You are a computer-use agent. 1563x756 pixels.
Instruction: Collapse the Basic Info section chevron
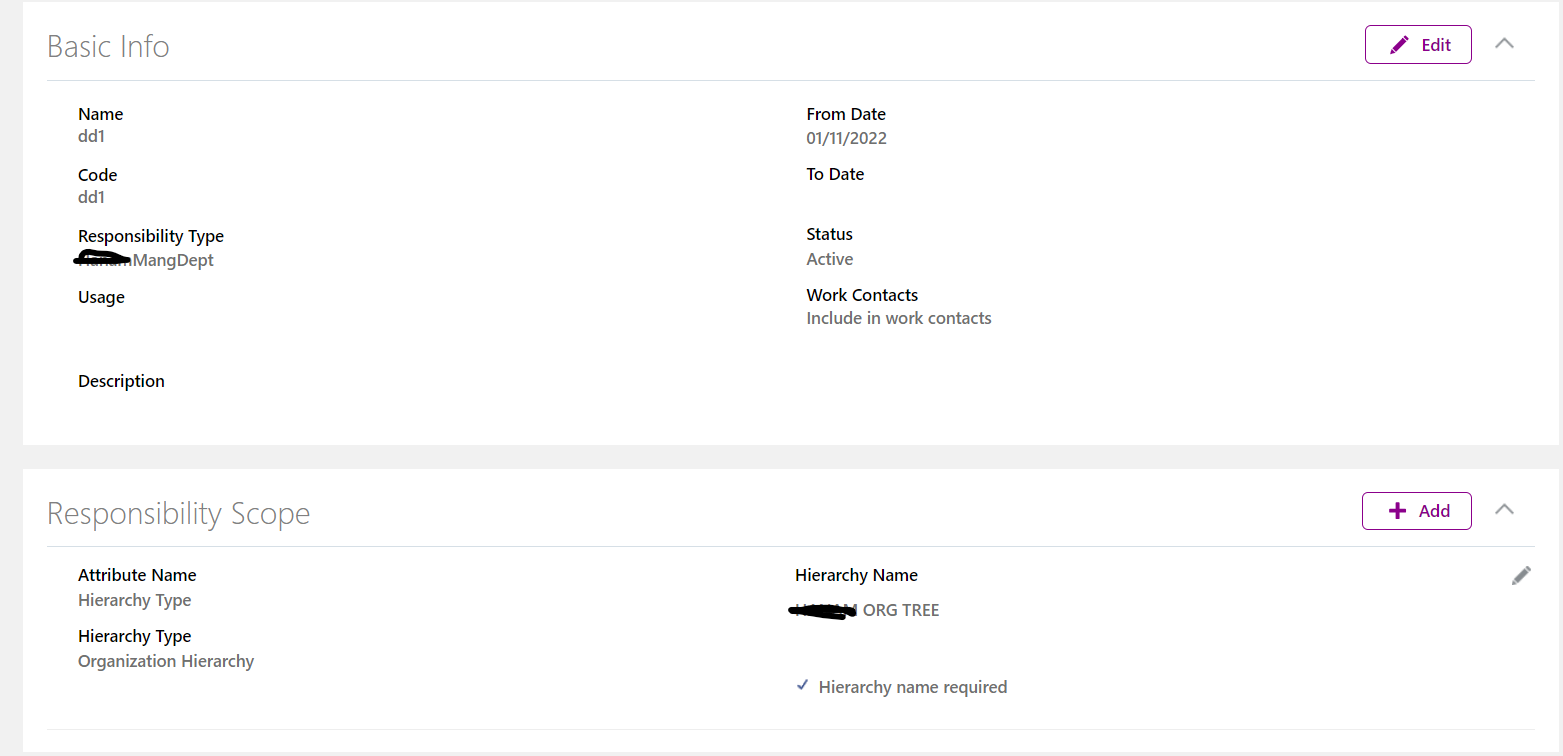(x=1504, y=44)
